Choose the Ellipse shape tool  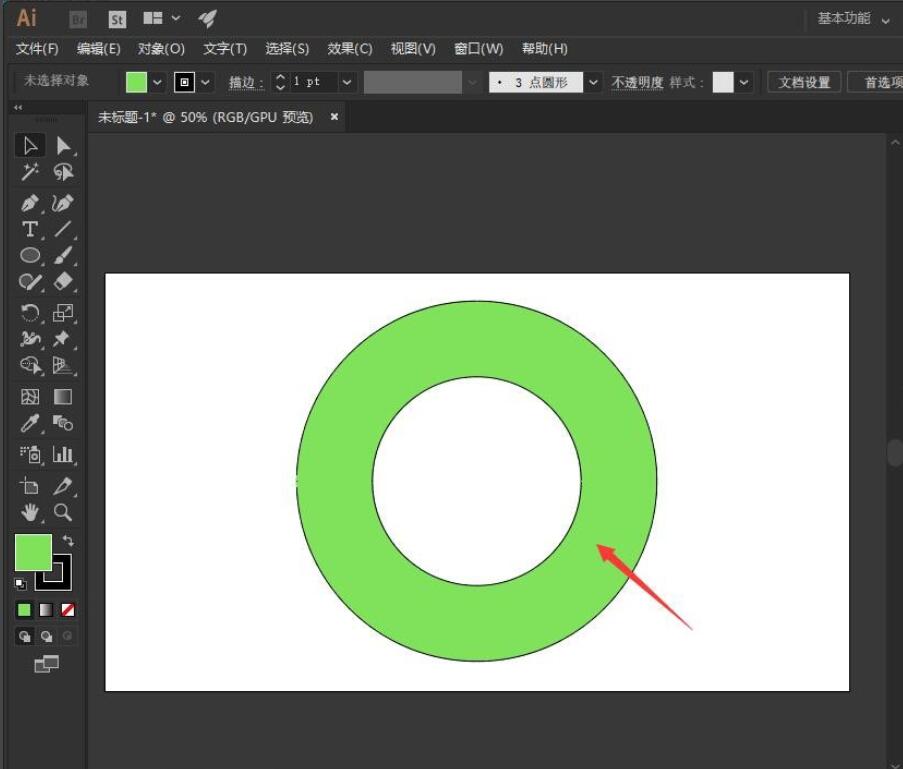click(30, 255)
